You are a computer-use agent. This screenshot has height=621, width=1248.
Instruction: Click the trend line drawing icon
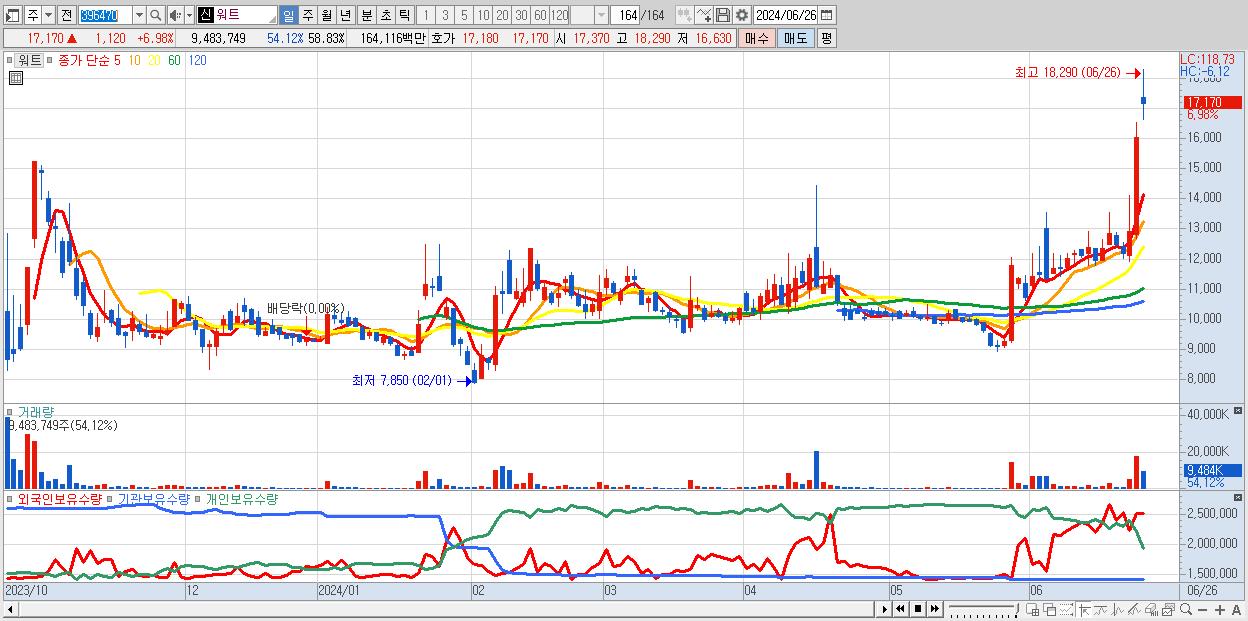click(1101, 608)
